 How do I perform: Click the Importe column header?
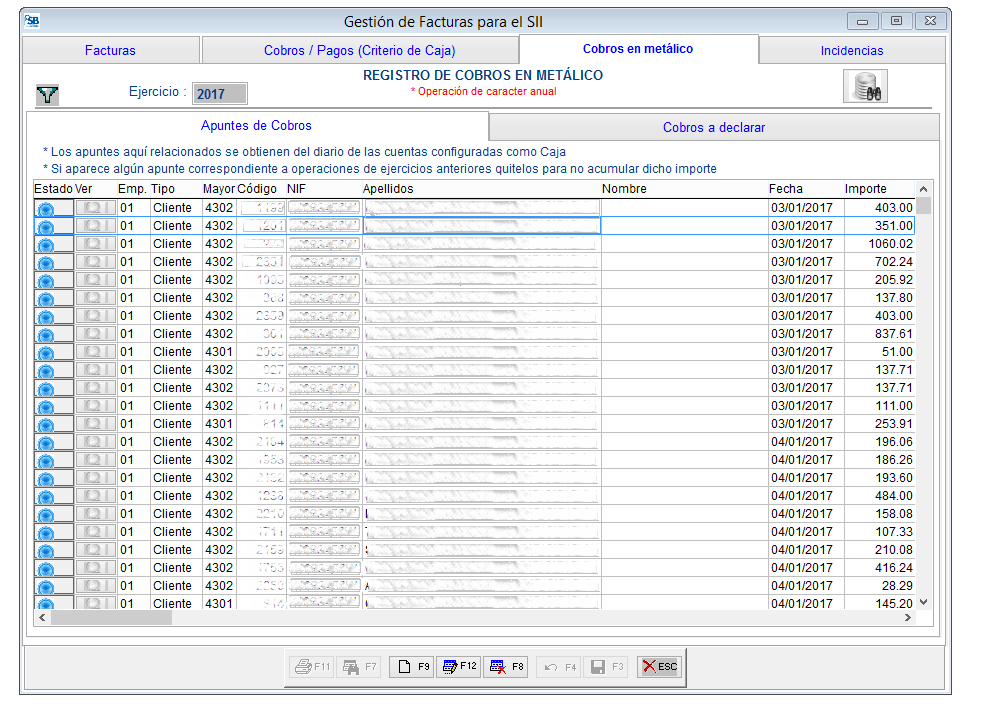(x=865, y=189)
